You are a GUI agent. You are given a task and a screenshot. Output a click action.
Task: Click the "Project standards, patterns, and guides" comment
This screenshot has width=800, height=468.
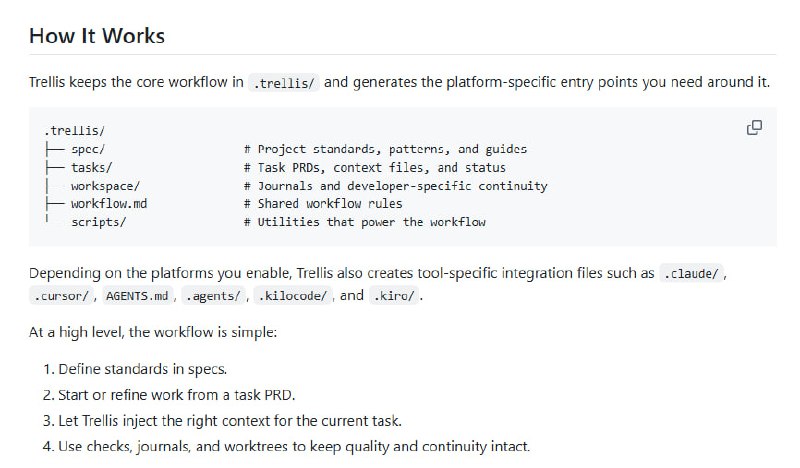tap(384, 149)
